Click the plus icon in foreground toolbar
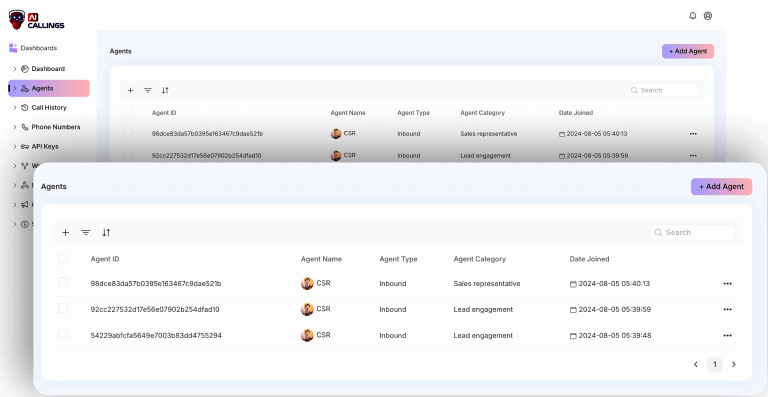Image resolution: width=768 pixels, height=397 pixels. point(66,233)
